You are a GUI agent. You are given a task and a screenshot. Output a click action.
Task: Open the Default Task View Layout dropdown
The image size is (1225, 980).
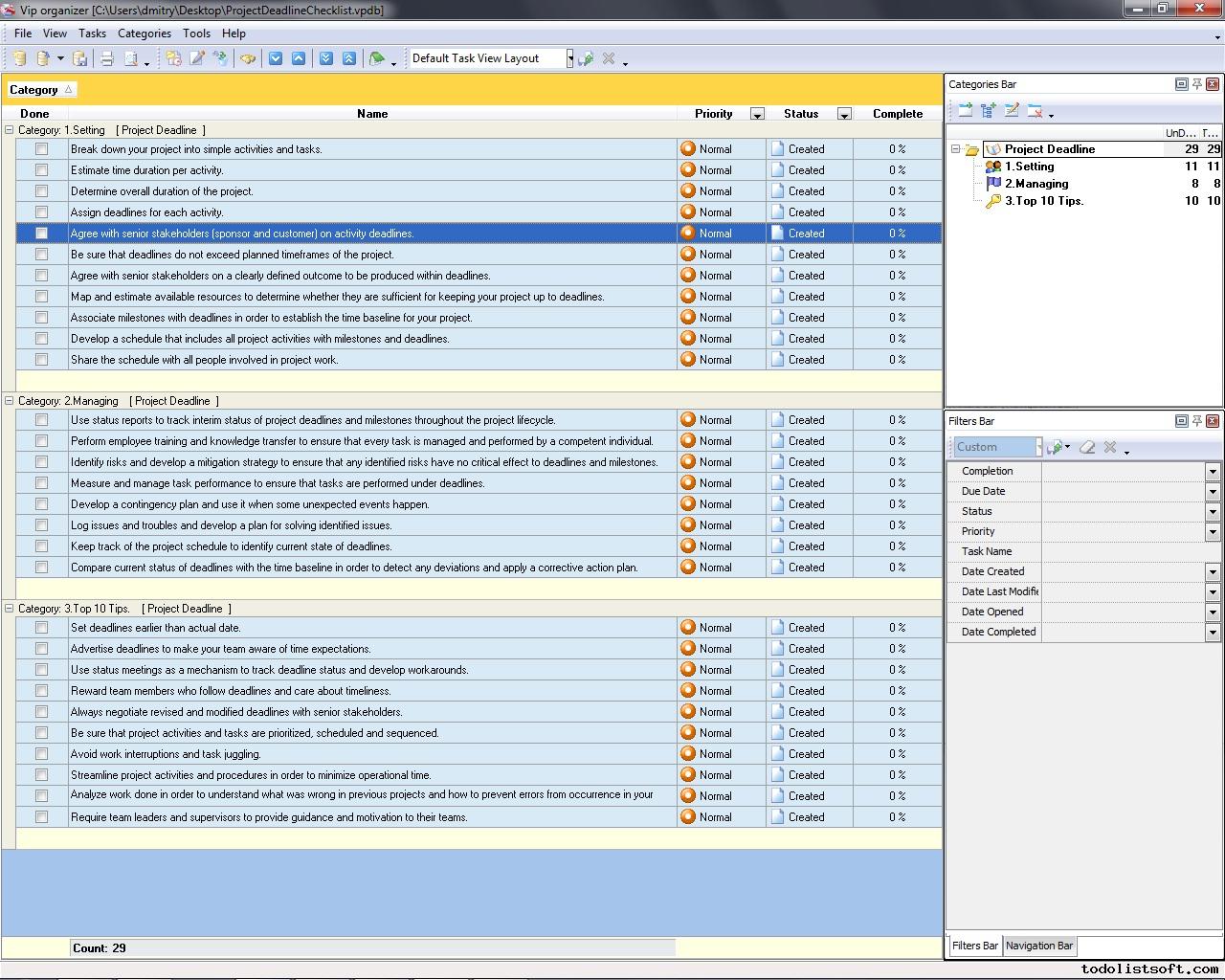(569, 58)
